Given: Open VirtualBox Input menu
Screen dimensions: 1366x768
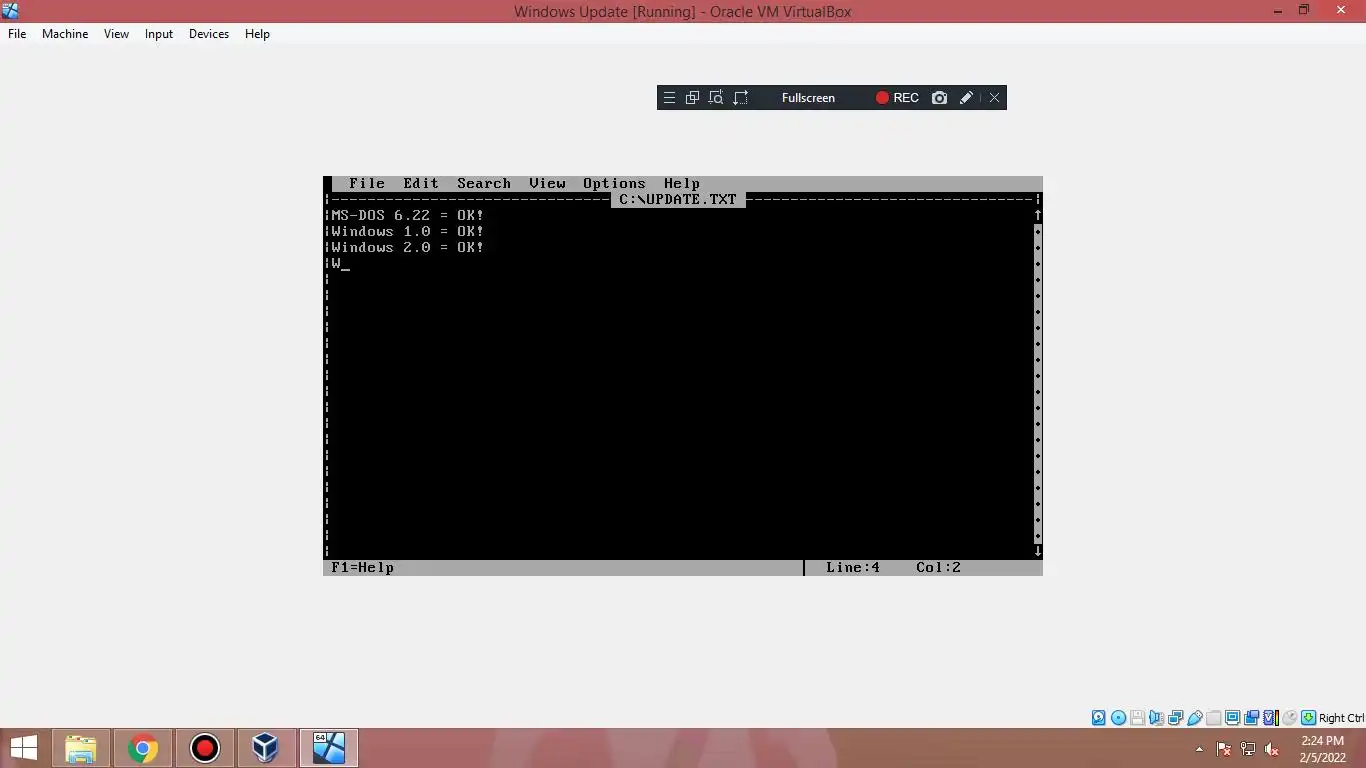Looking at the screenshot, I should point(158,33).
